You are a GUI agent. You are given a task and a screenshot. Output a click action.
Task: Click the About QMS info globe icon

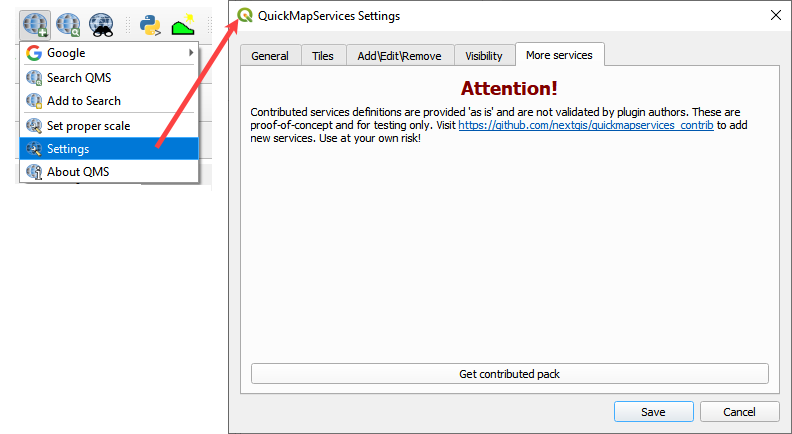[33, 171]
